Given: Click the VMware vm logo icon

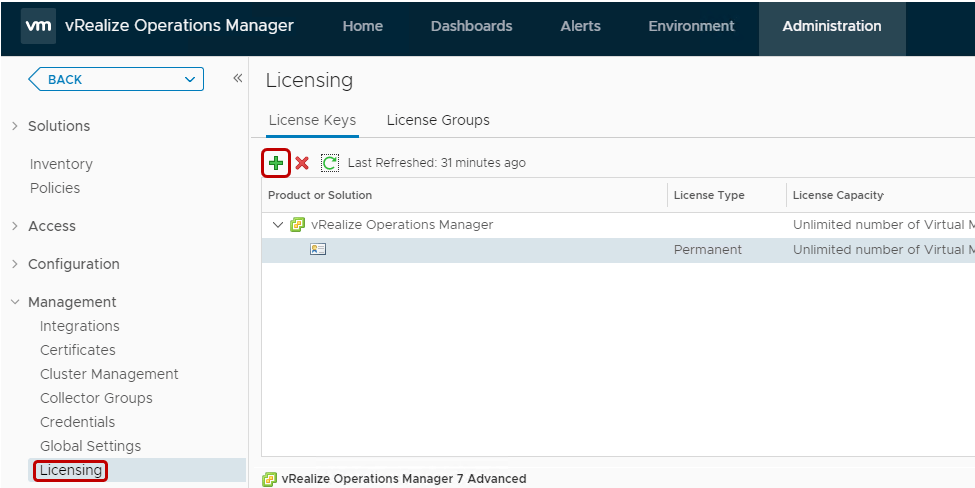Looking at the screenshot, I should (39, 26).
